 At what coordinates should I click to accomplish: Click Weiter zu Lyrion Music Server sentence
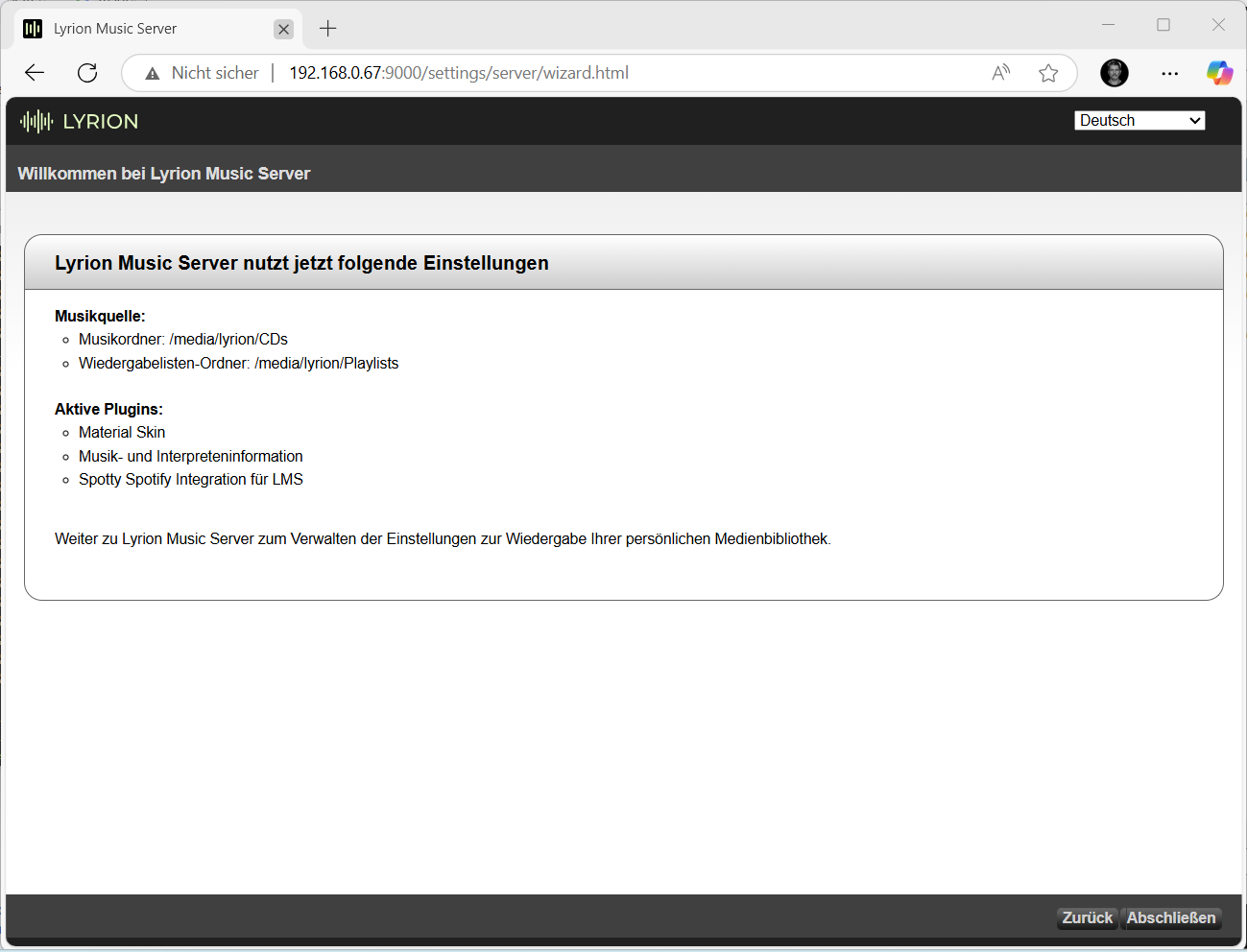click(x=443, y=538)
